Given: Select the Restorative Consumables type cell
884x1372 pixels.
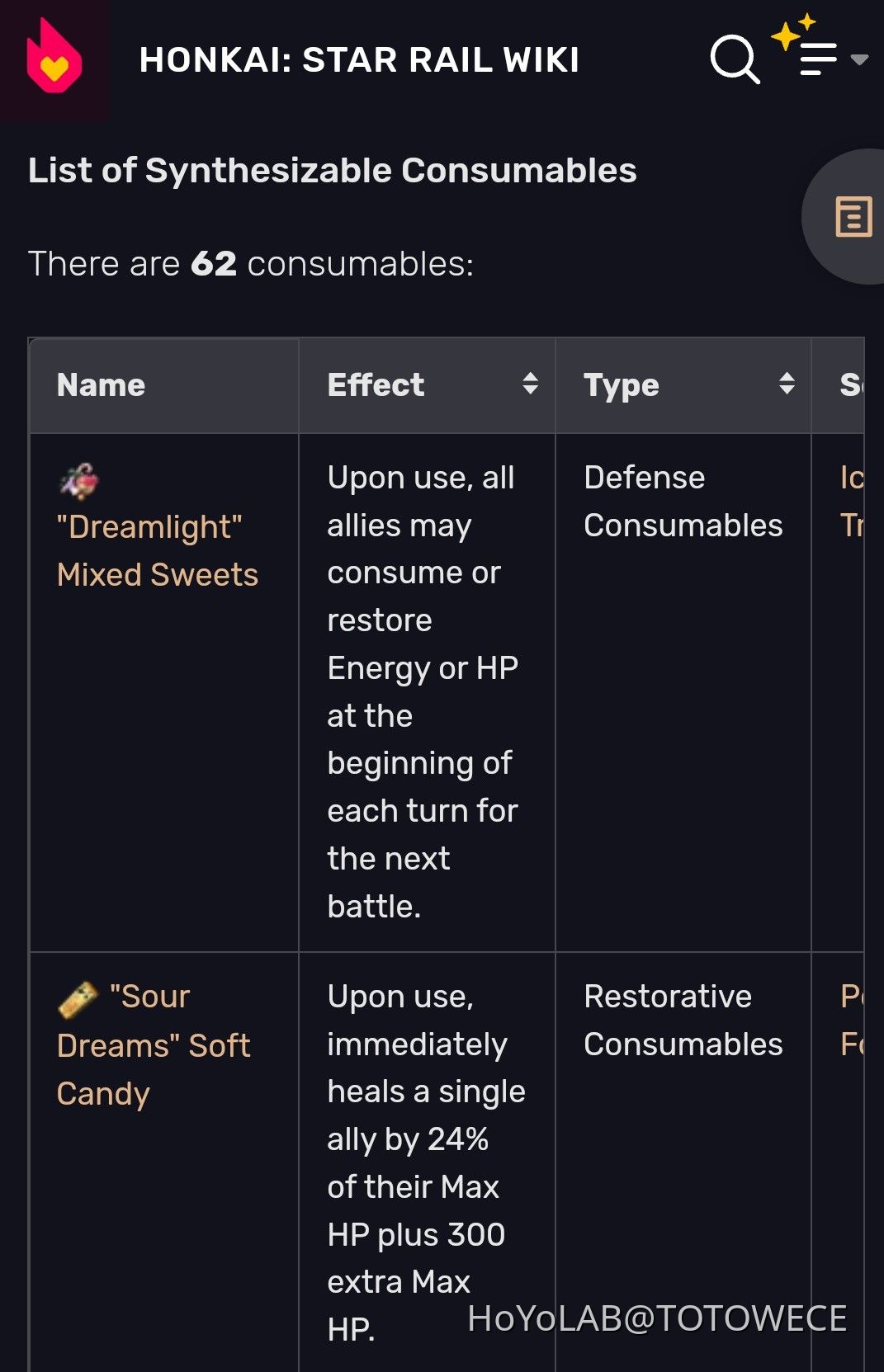Looking at the screenshot, I should (683, 1020).
